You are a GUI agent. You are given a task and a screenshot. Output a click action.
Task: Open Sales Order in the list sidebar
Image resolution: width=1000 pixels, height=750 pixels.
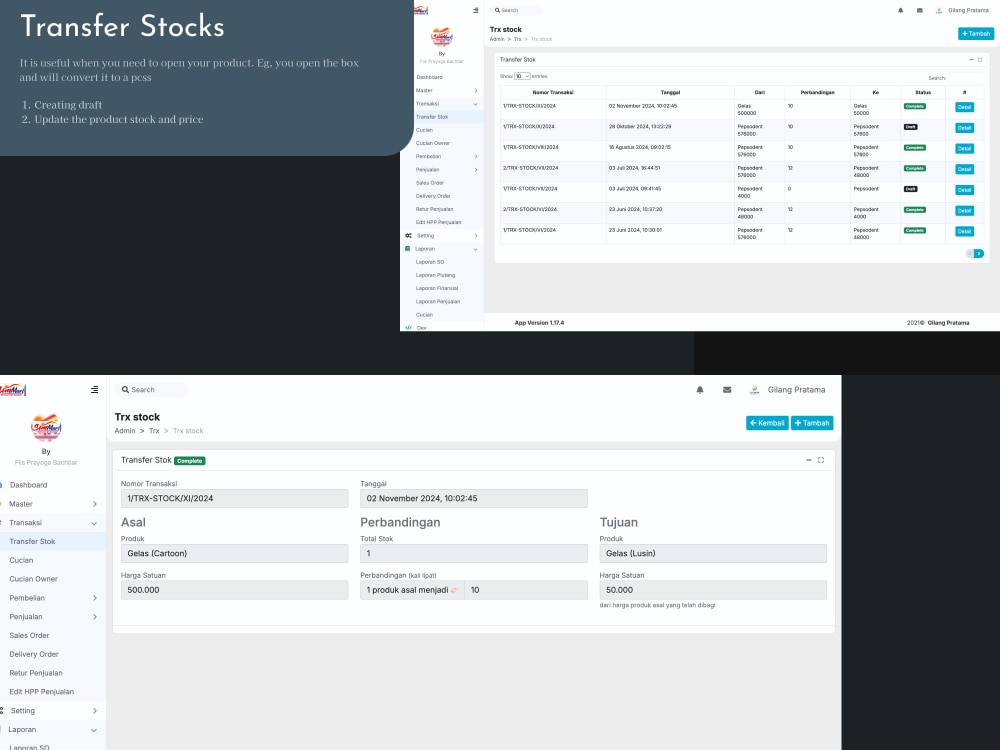[x=430, y=183]
